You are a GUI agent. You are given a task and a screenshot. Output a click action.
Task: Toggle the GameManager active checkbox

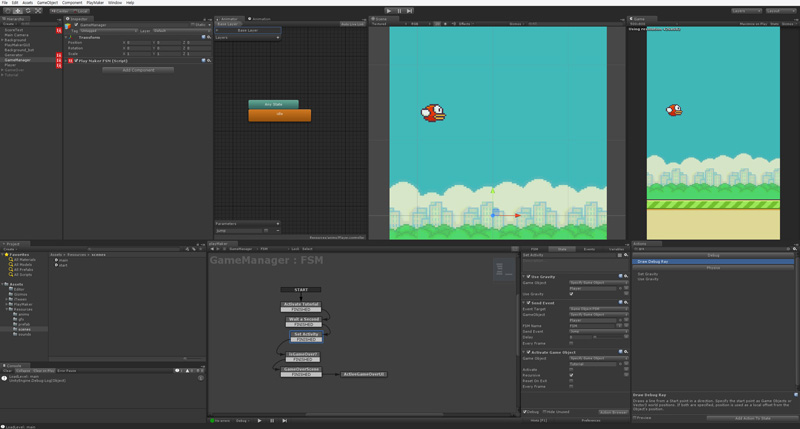pyautogui.click(x=76, y=24)
